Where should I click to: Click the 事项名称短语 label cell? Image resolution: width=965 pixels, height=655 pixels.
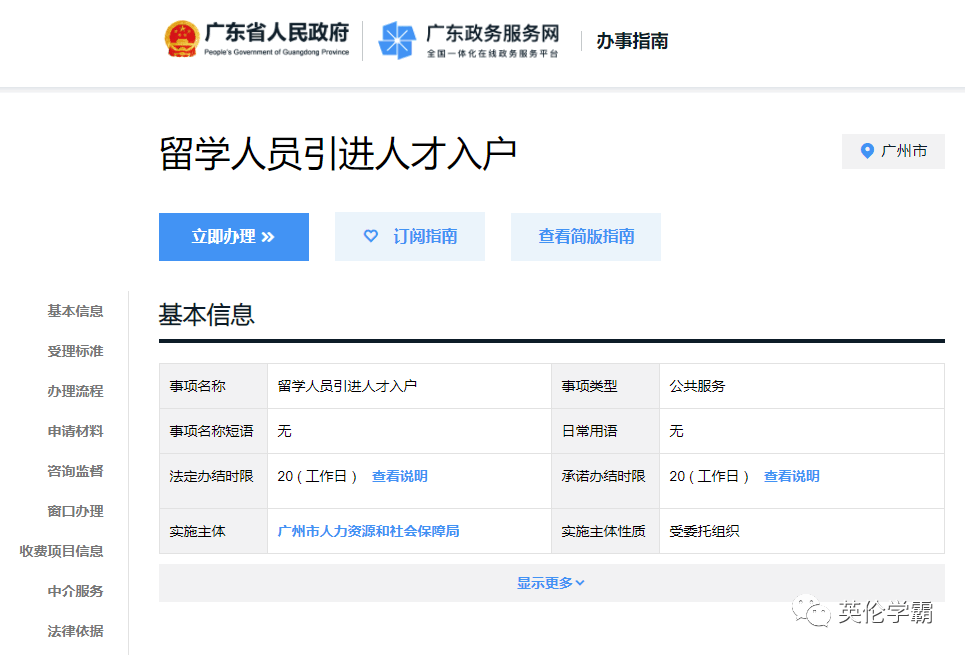pos(214,432)
